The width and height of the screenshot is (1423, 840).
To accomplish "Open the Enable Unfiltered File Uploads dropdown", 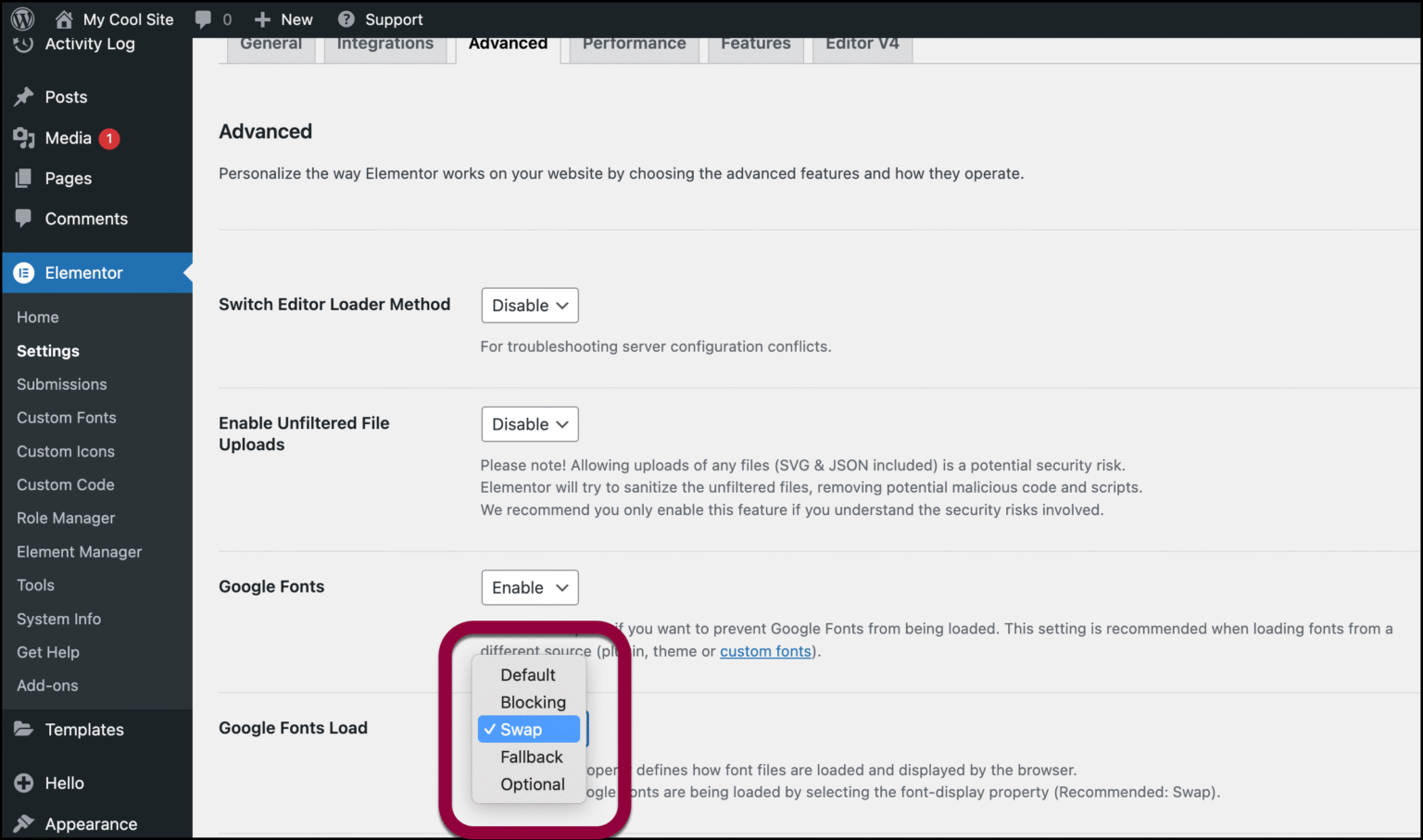I will pyautogui.click(x=529, y=424).
